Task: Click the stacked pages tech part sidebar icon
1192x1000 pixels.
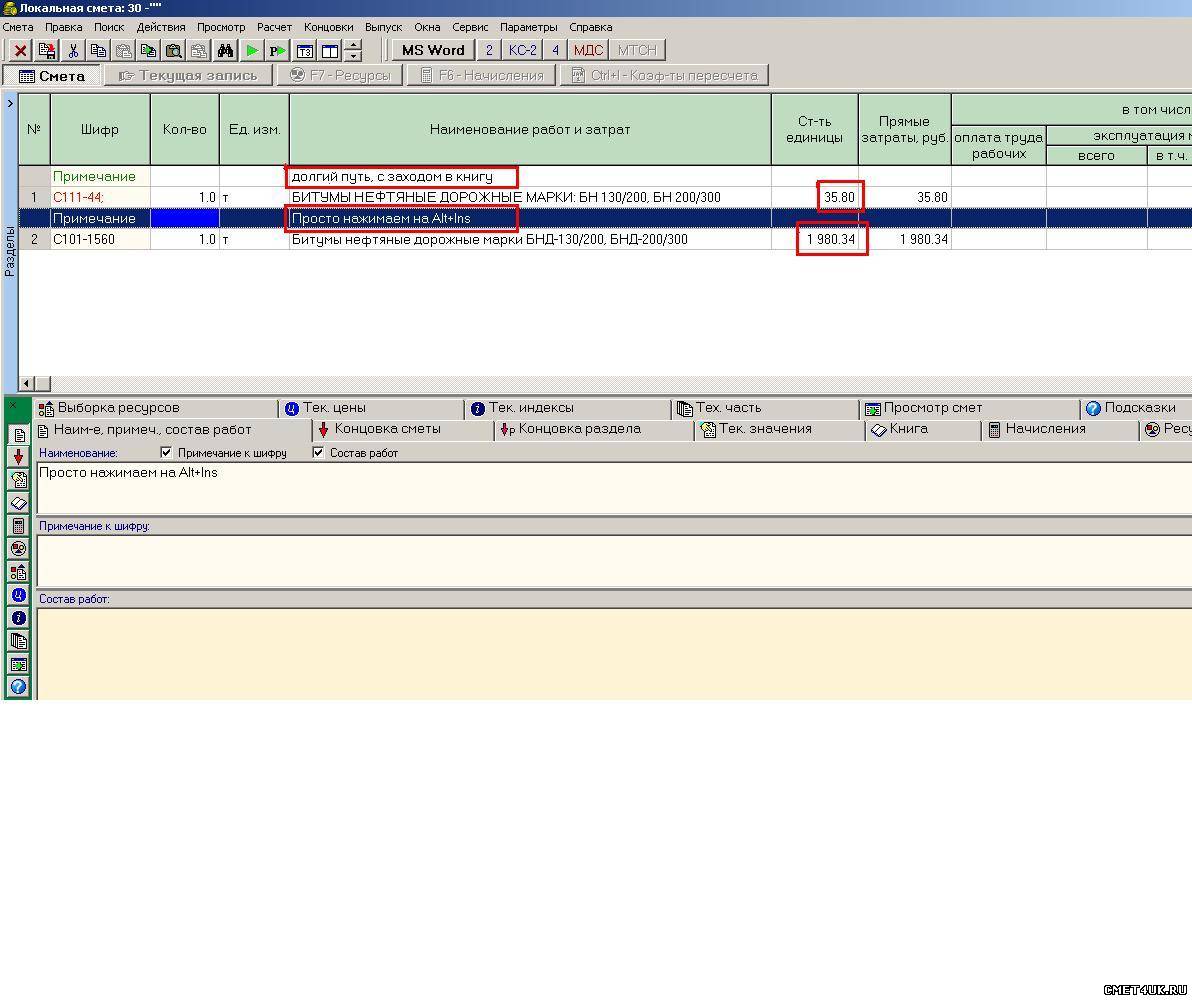Action: coord(19,641)
